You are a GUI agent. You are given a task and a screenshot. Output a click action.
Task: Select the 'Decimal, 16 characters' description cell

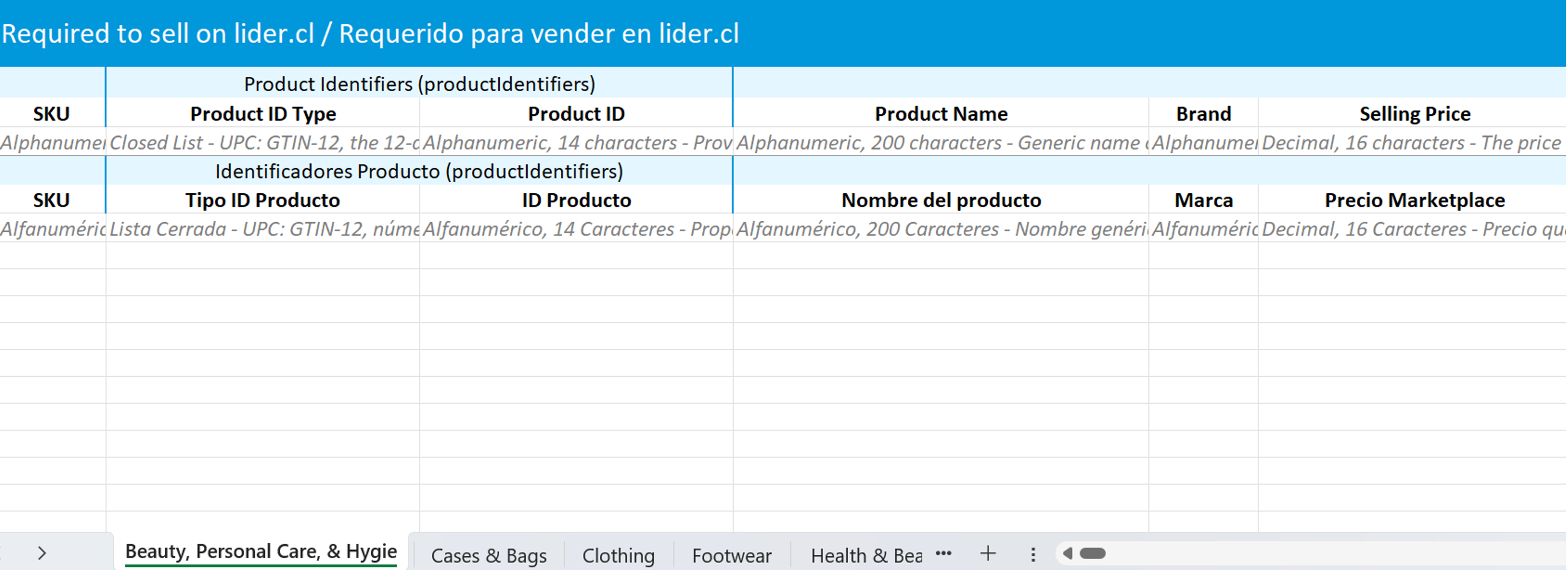click(1412, 142)
